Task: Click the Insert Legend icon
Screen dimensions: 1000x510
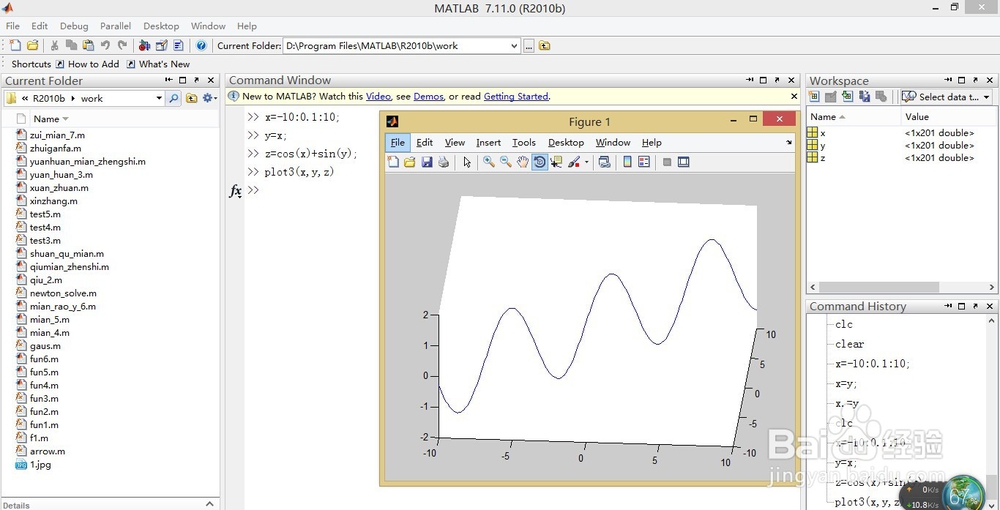Action: point(644,162)
